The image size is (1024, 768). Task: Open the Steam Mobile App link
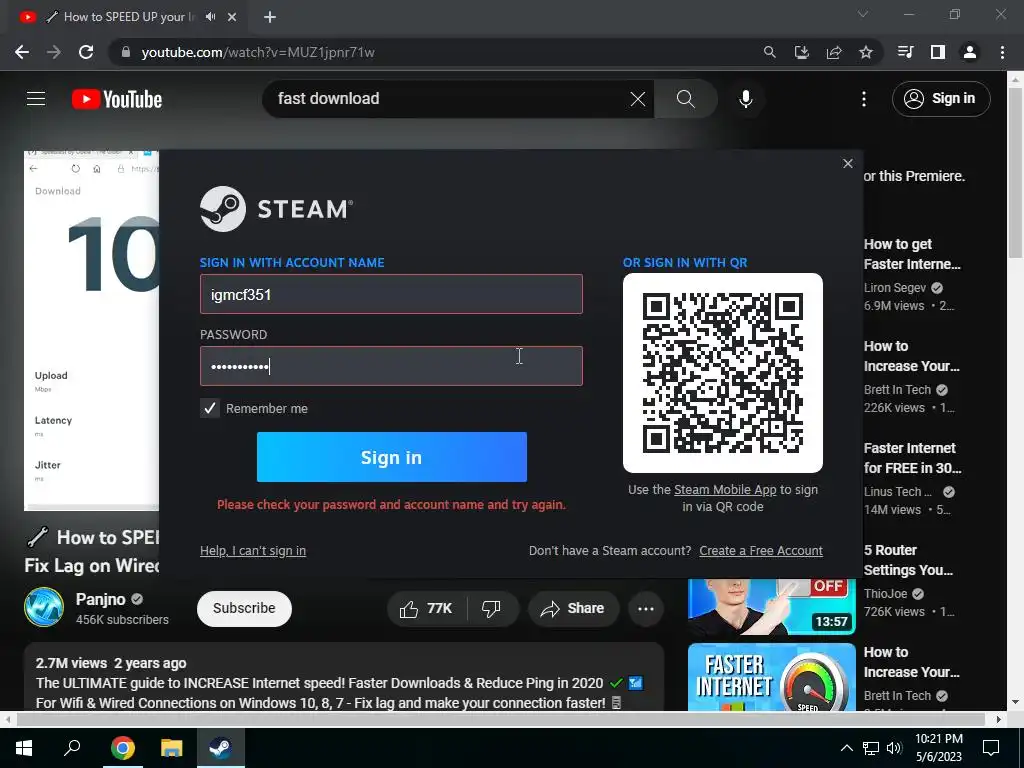725,490
